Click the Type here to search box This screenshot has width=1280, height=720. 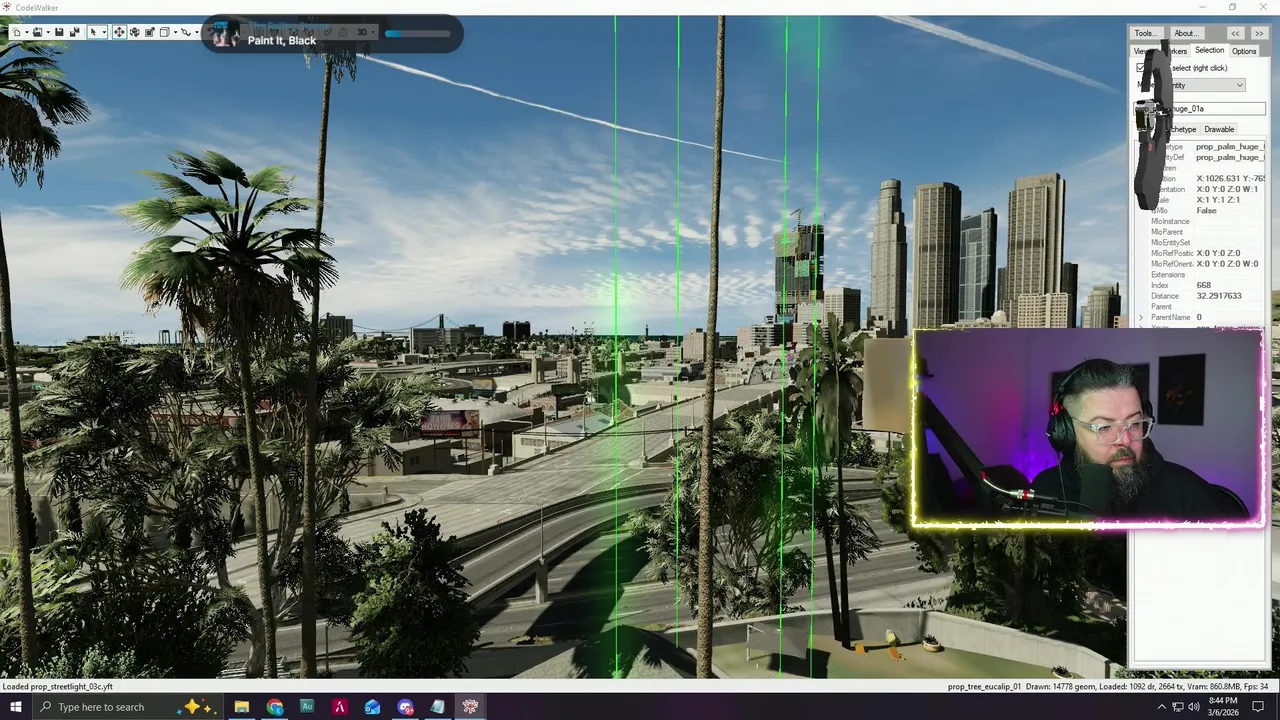pos(128,707)
